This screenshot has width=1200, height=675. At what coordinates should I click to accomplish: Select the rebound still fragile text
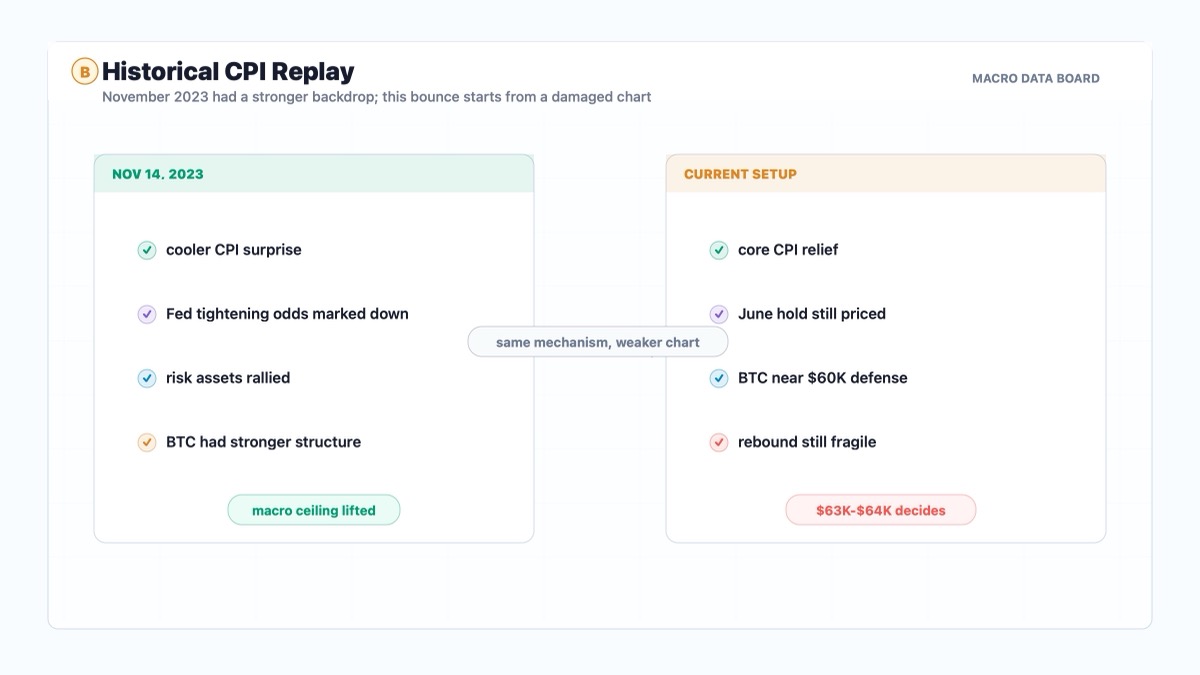click(807, 442)
